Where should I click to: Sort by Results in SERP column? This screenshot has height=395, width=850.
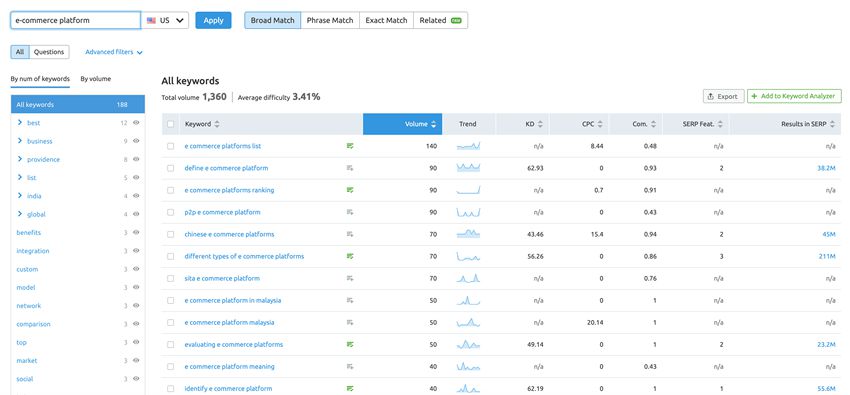tap(785, 124)
